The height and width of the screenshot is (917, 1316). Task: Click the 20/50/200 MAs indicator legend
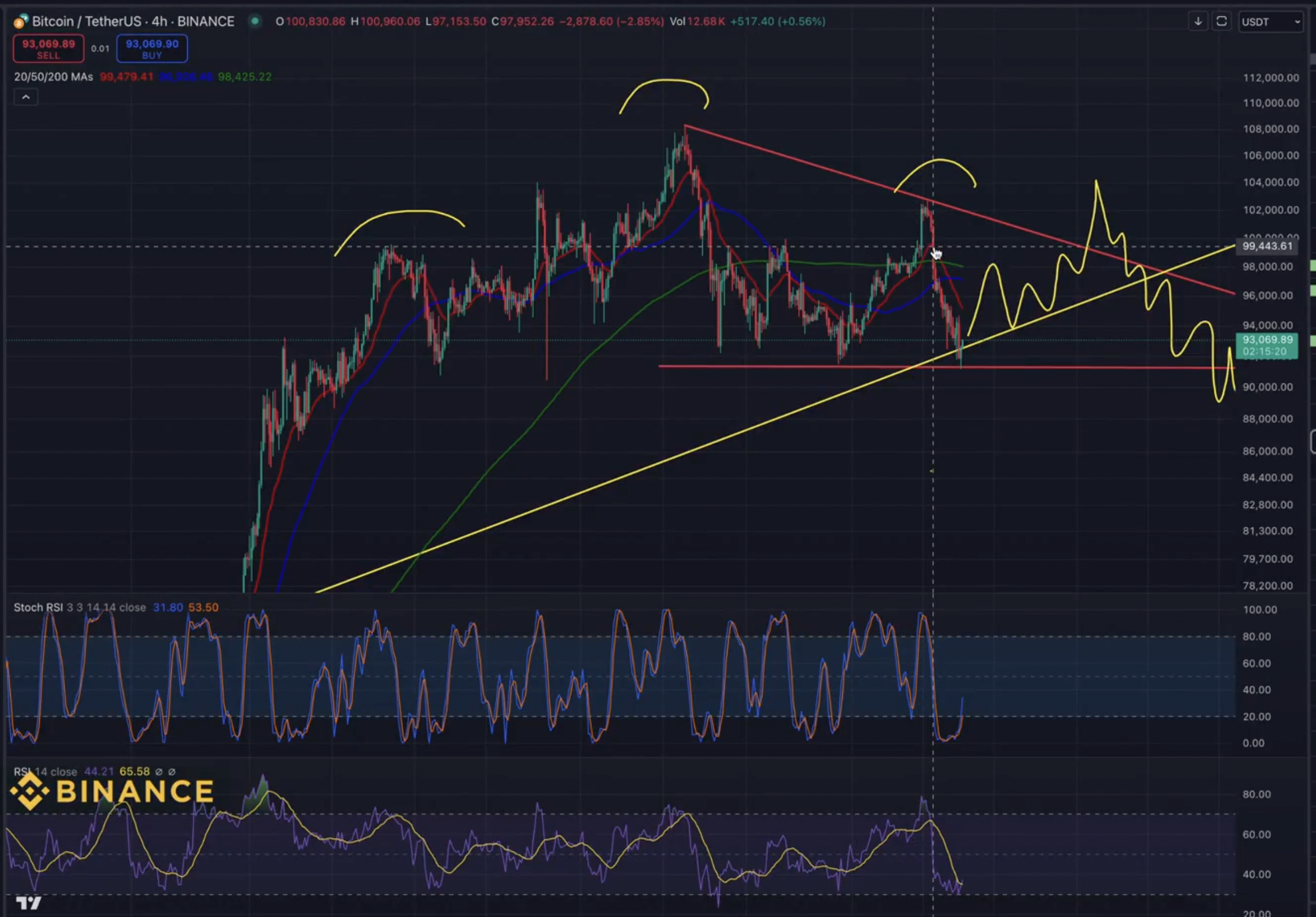tap(53, 77)
